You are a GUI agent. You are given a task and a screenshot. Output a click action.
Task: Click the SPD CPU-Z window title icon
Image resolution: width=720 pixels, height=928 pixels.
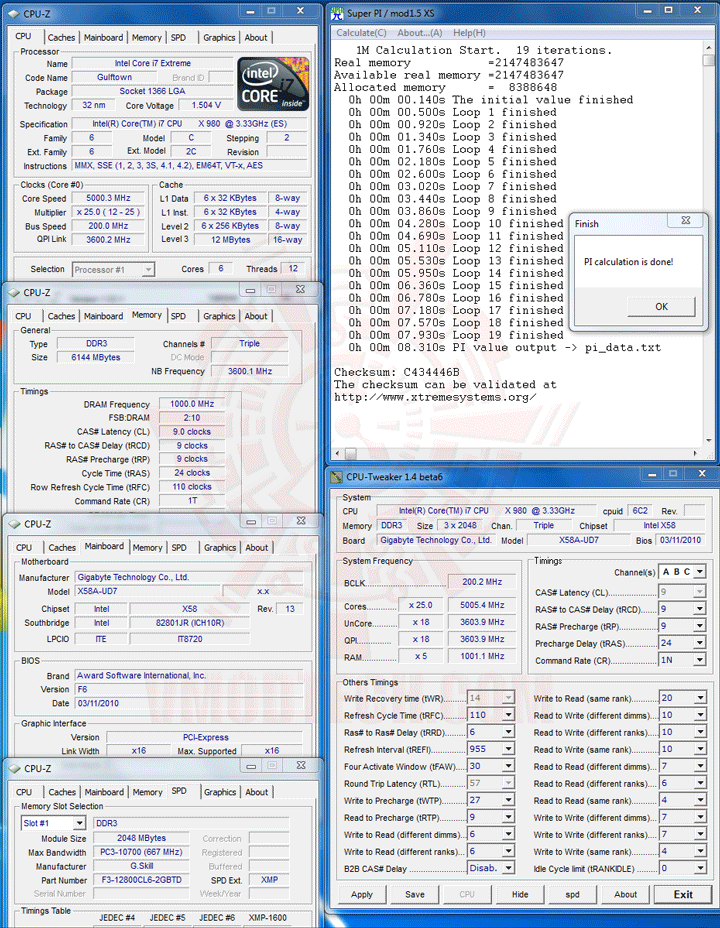[14, 768]
